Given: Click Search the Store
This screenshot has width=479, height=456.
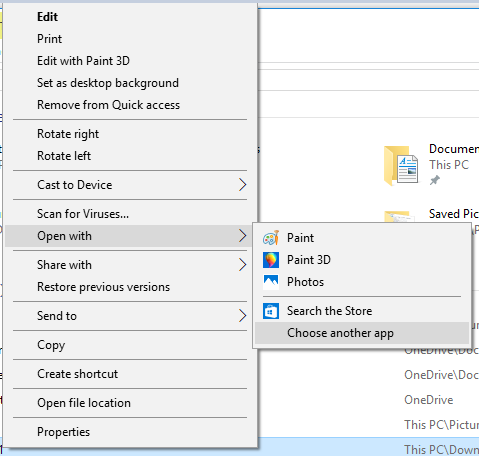Looking at the screenshot, I should tap(362, 311).
